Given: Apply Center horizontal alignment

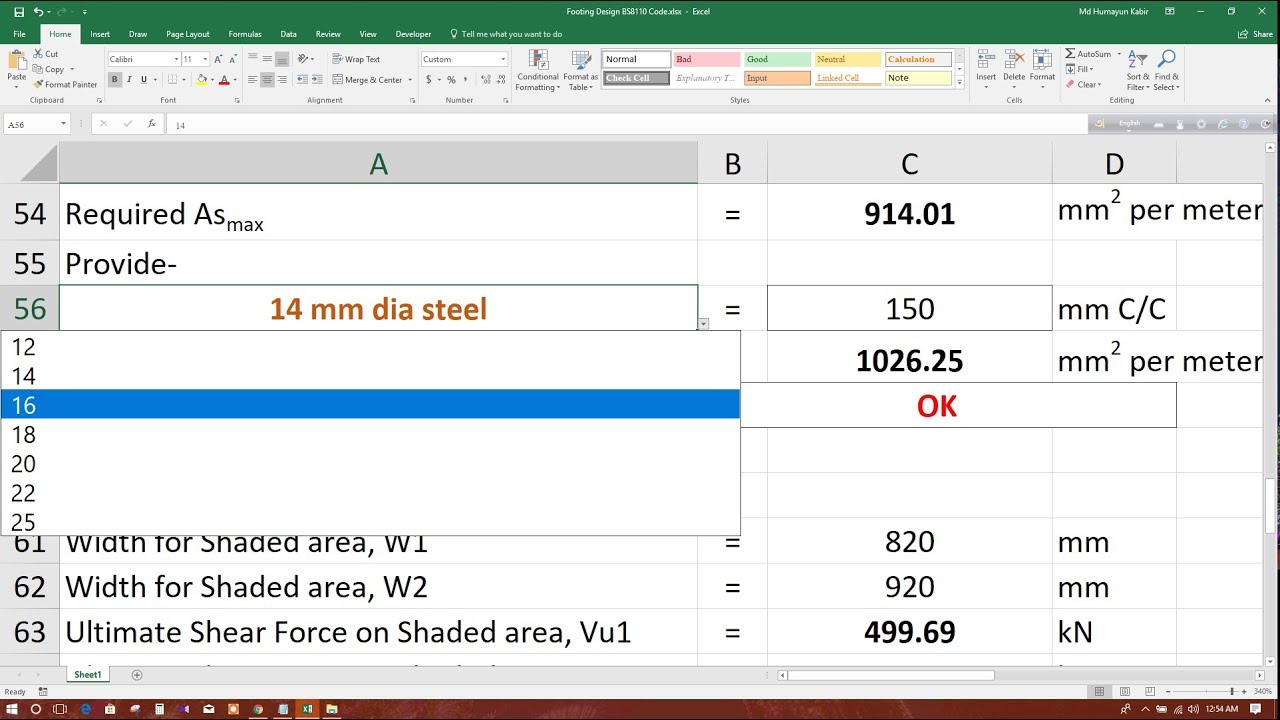Looking at the screenshot, I should click(267, 80).
